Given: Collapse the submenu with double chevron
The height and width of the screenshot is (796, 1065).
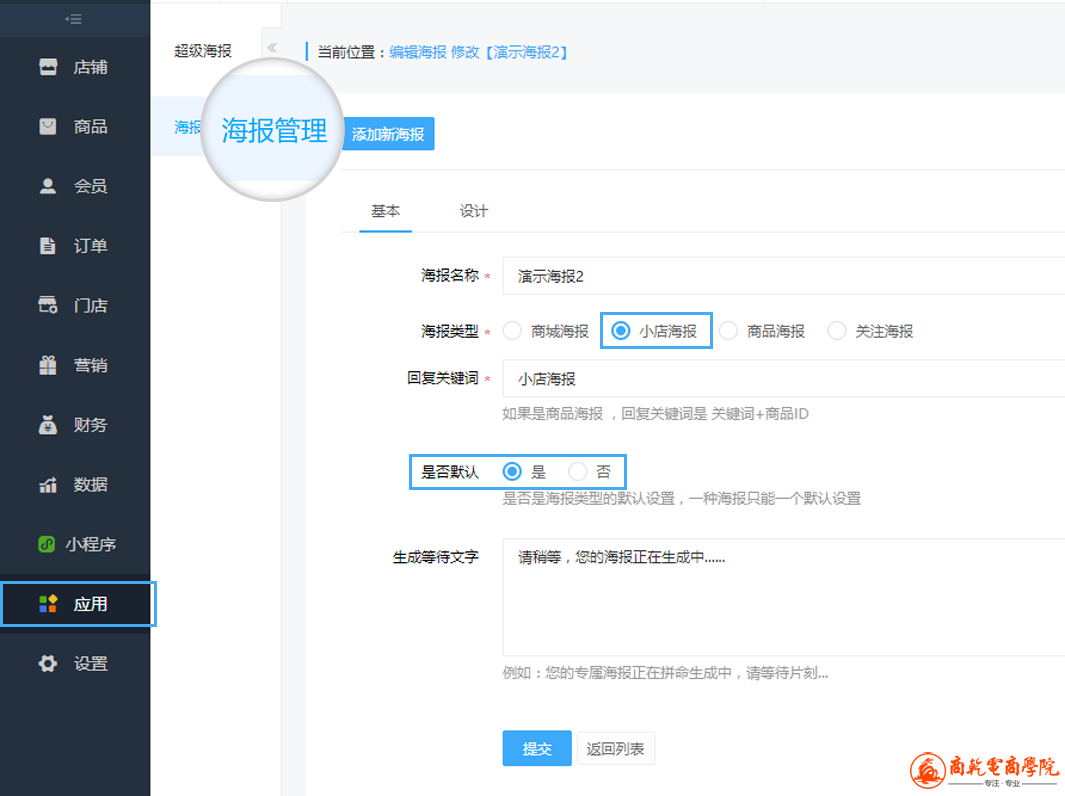Looking at the screenshot, I should [x=272, y=48].
